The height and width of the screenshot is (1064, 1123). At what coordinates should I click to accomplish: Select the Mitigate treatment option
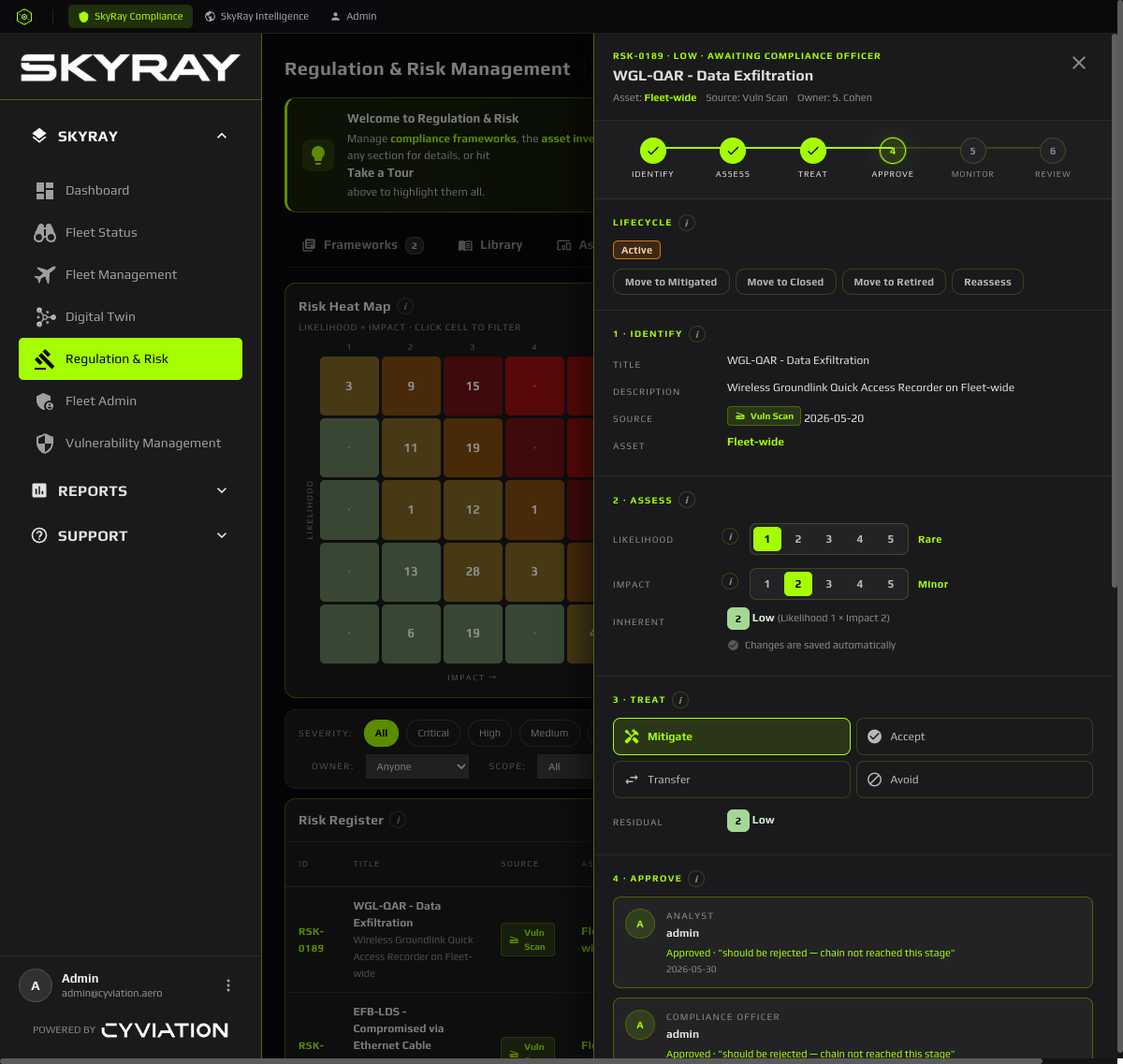[x=732, y=736]
